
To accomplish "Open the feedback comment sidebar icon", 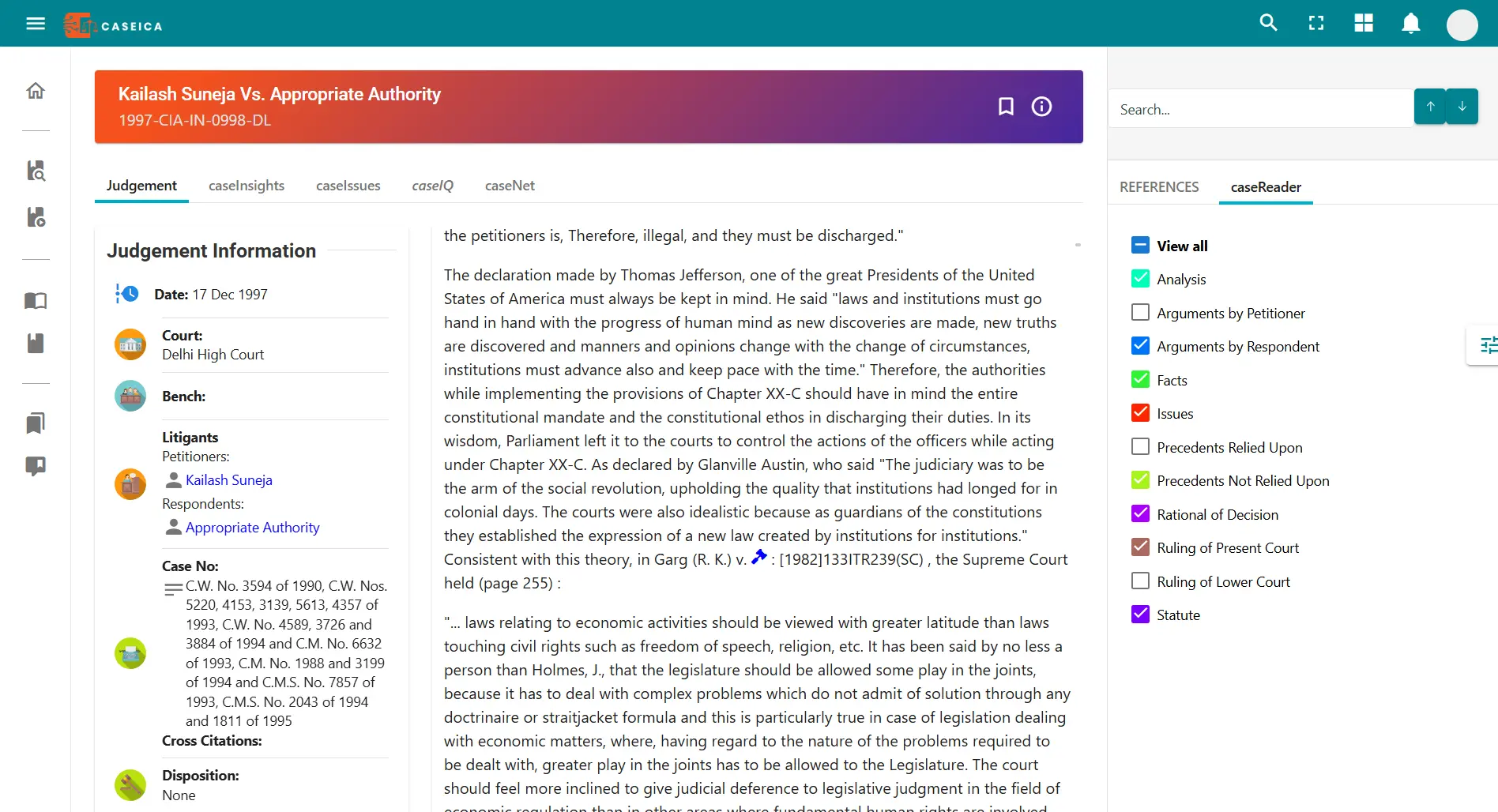I will [36, 466].
